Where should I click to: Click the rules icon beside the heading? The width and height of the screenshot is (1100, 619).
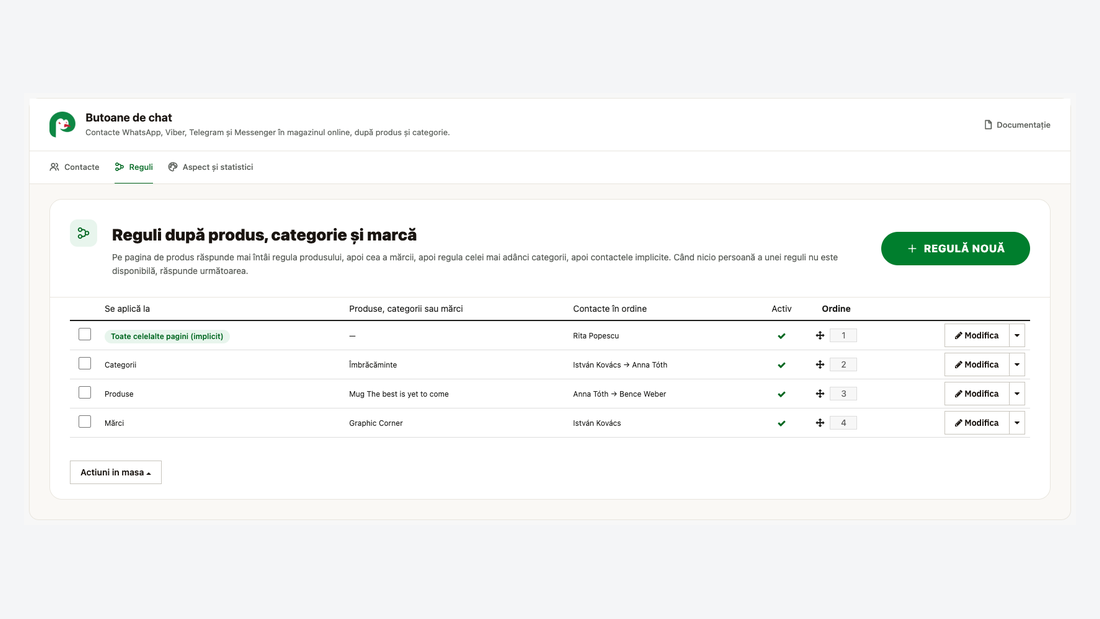(83, 234)
